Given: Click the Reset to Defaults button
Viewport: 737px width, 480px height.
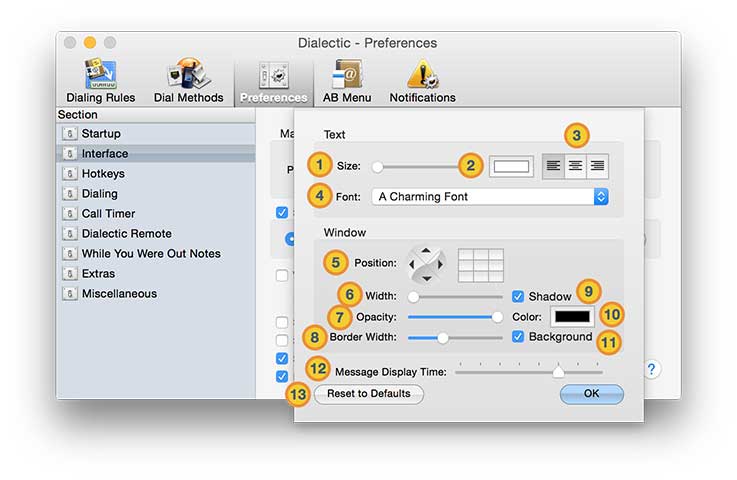Looking at the screenshot, I should (x=368, y=394).
